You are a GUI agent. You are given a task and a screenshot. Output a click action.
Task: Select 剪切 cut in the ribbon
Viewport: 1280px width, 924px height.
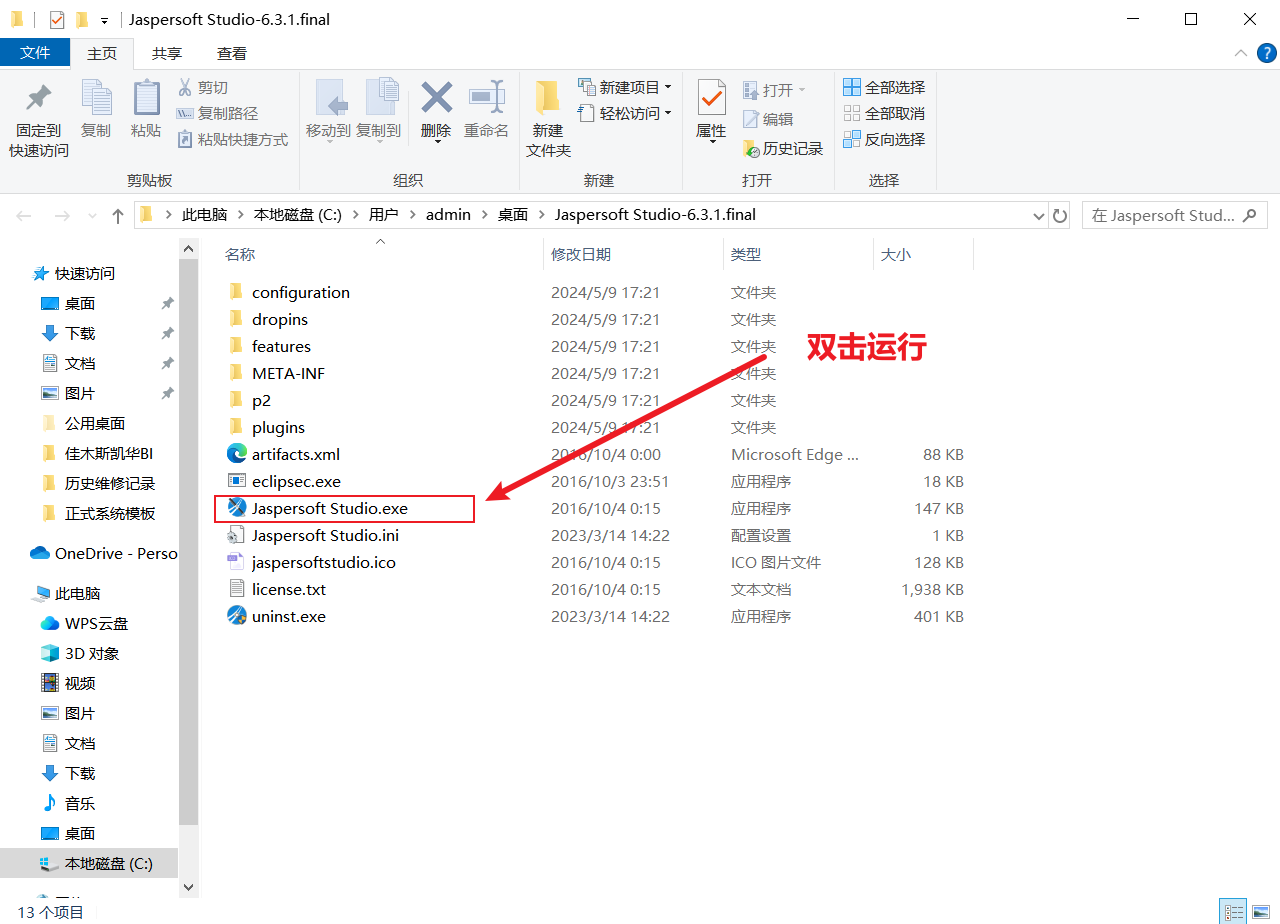pyautogui.click(x=203, y=88)
